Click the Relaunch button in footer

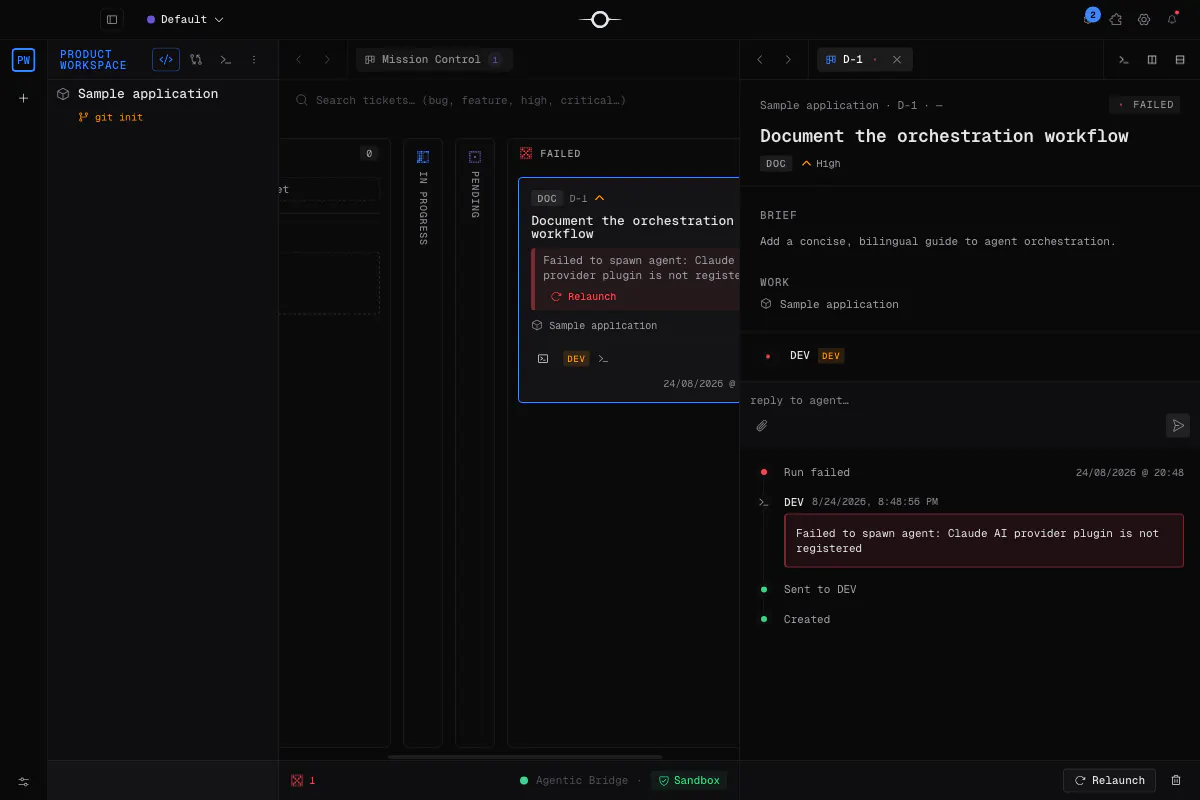tap(1110, 780)
